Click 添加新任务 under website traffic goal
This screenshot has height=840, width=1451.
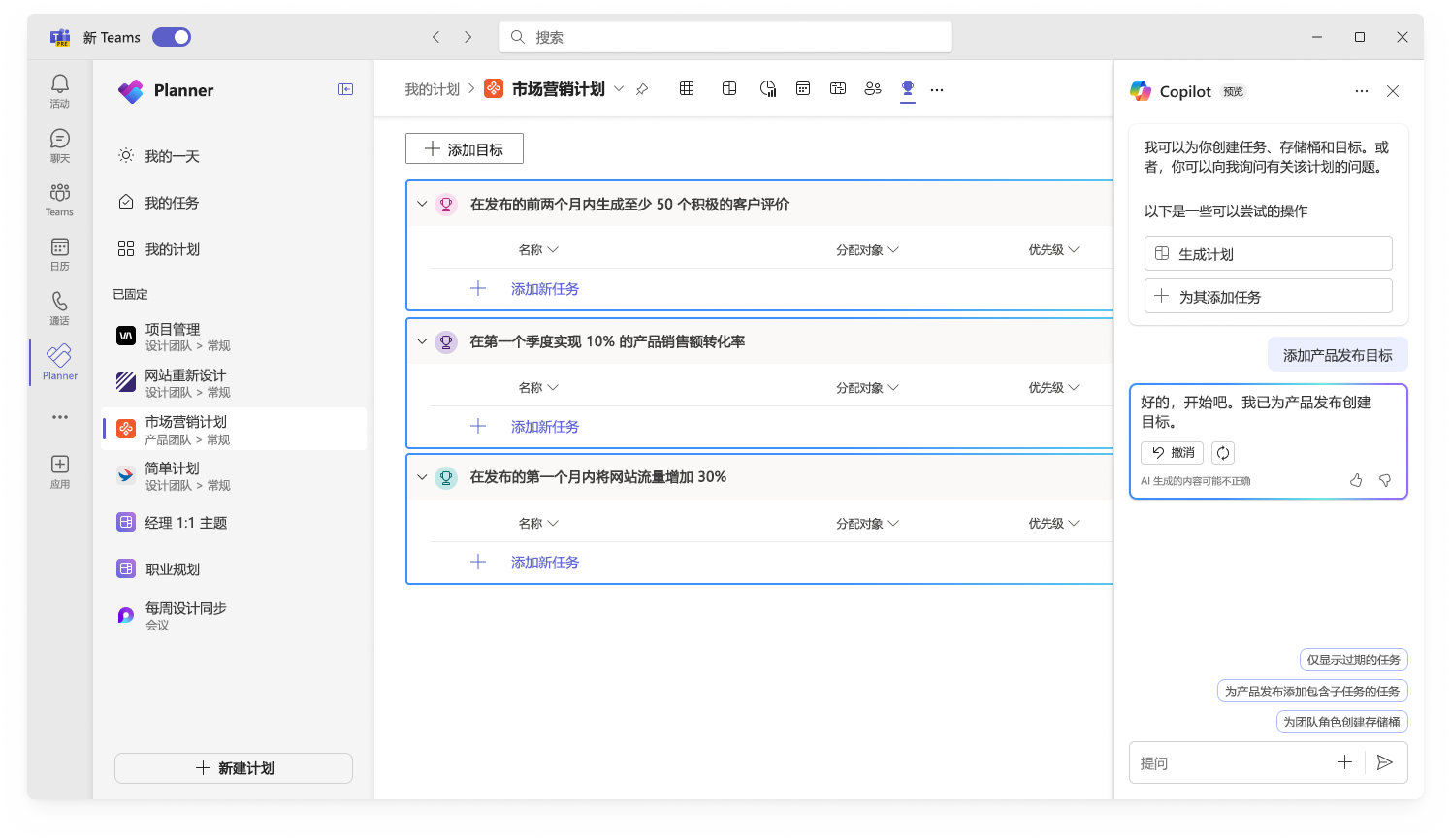(545, 563)
